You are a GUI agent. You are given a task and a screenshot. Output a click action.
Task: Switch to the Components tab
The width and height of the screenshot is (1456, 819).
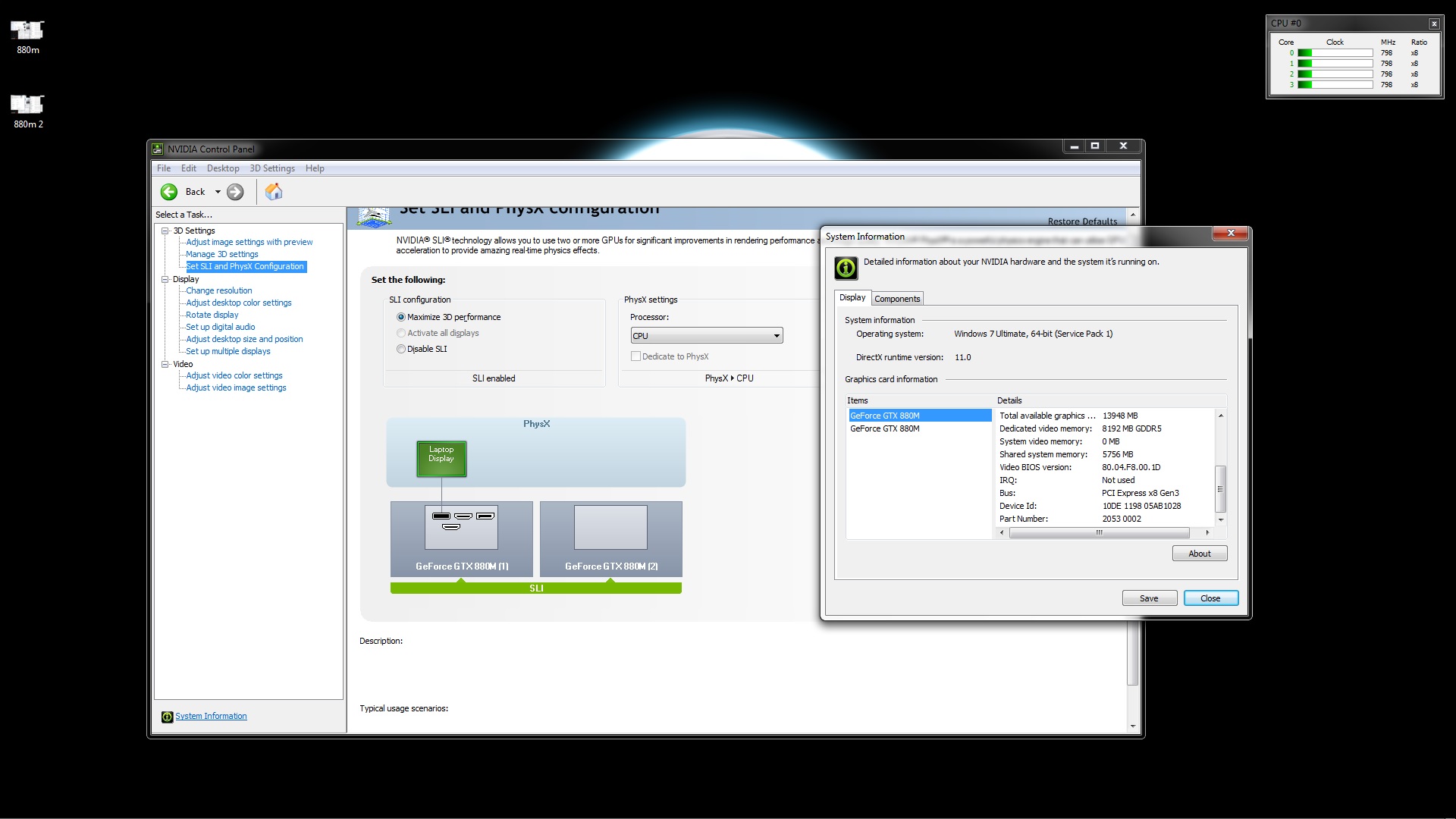(897, 299)
